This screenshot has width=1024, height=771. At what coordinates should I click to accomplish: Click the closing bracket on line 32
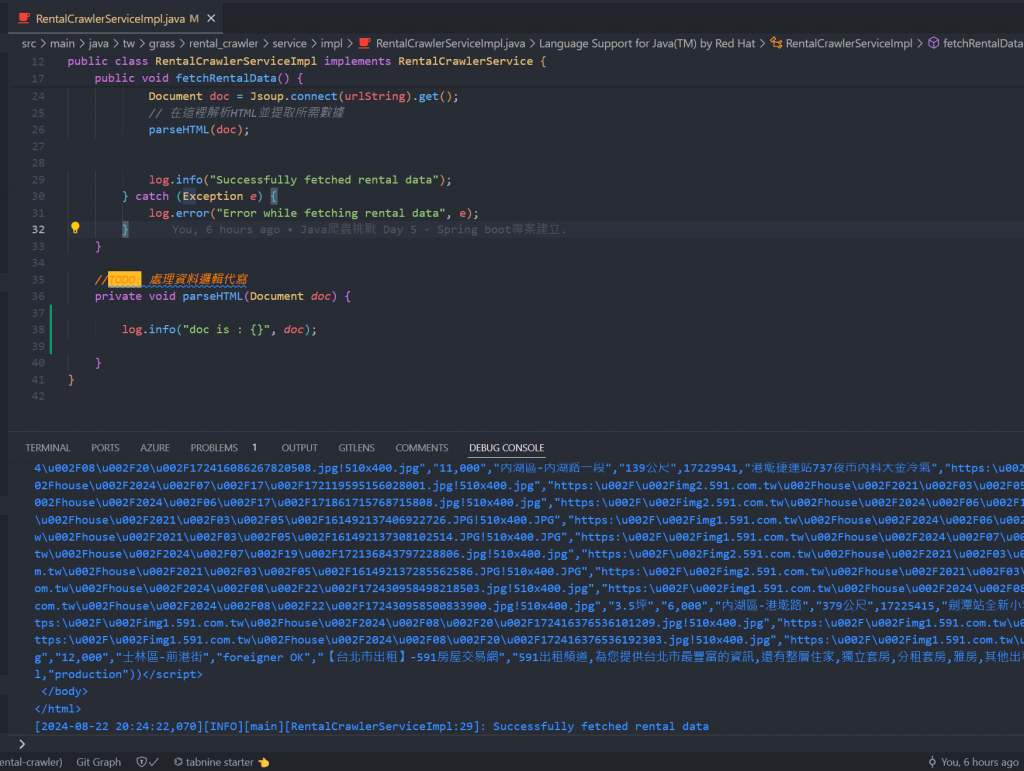(125, 230)
